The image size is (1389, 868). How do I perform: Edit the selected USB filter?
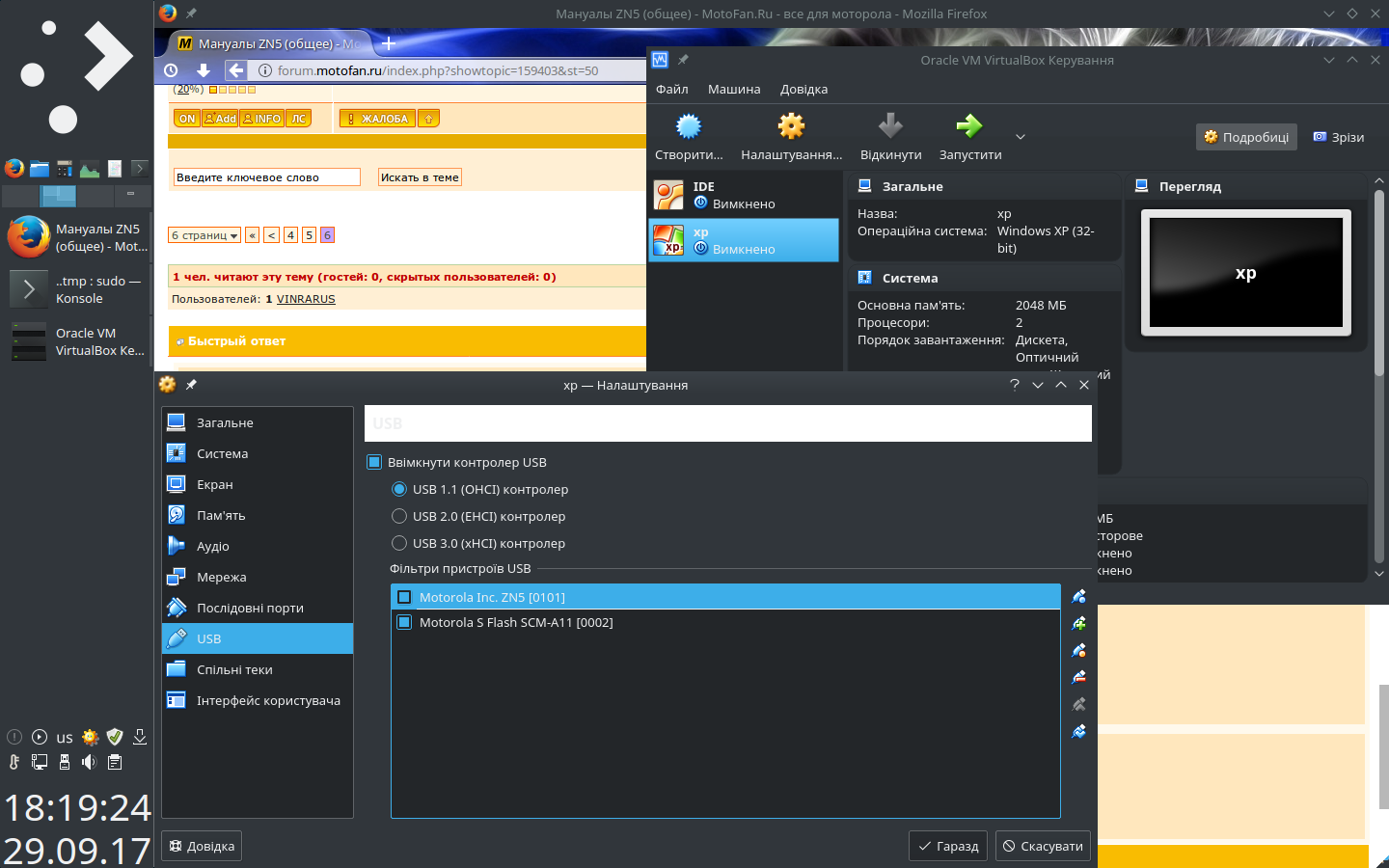point(1078,651)
